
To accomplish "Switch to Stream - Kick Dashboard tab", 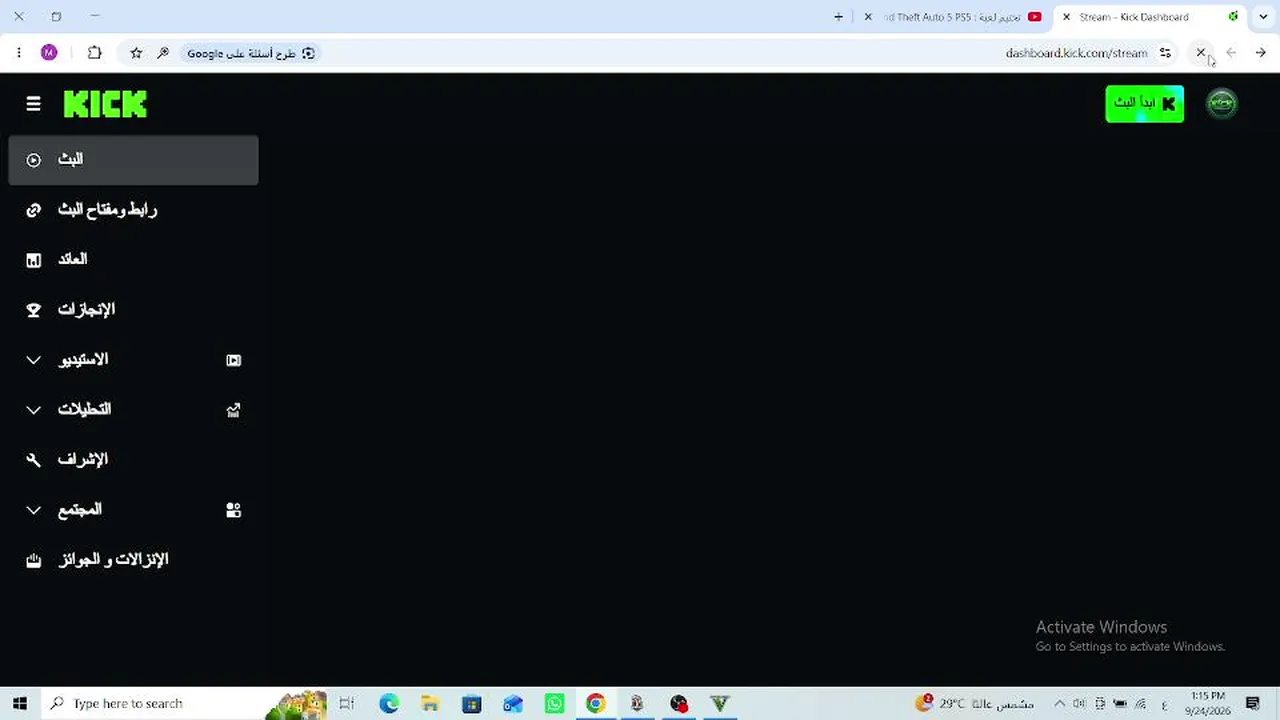I will 1150,17.
